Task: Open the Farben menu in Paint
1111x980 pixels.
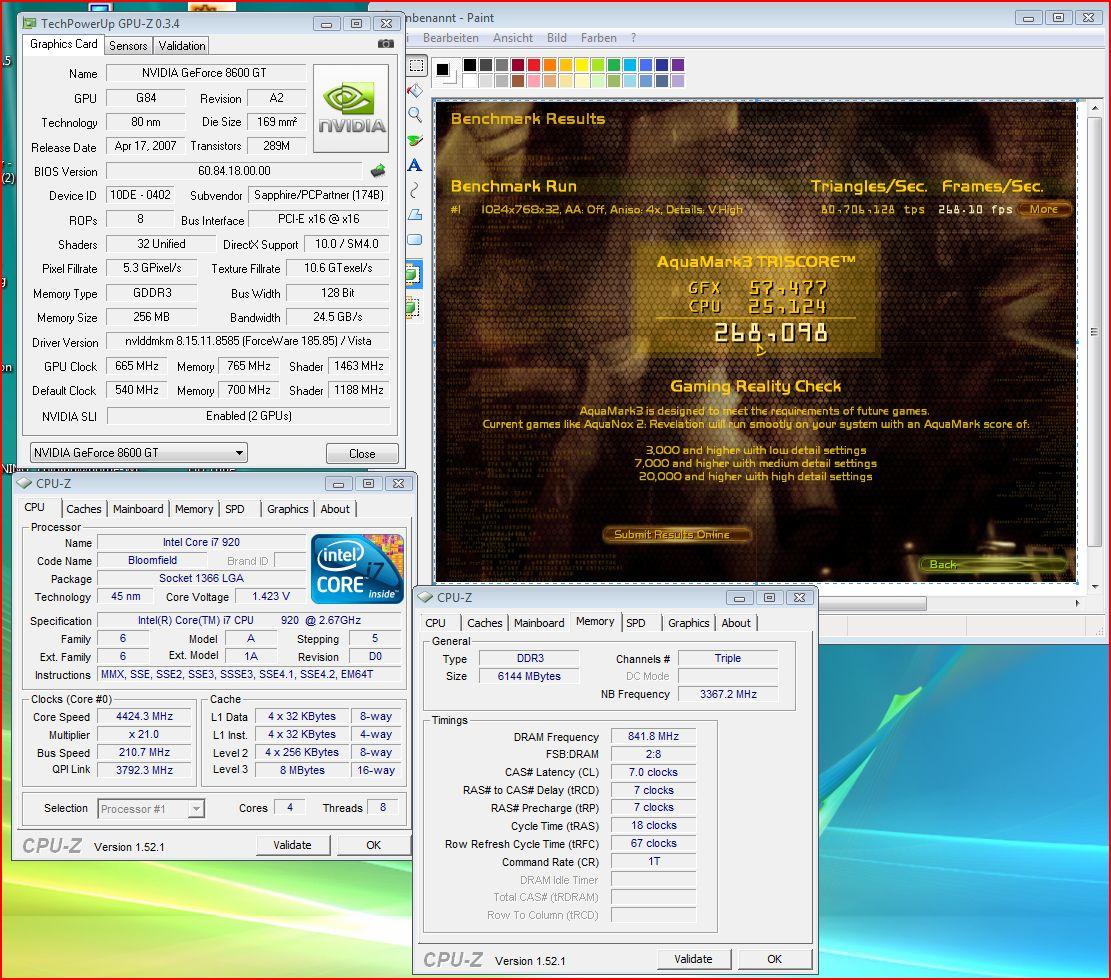Action: coord(599,38)
